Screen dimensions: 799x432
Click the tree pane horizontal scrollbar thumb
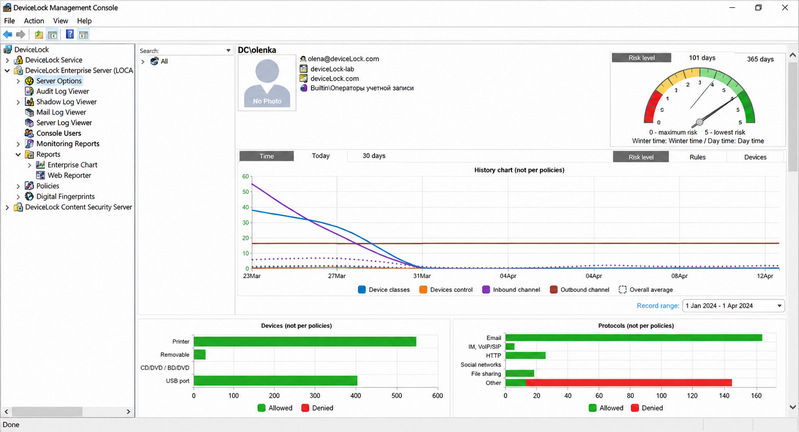pos(47,411)
